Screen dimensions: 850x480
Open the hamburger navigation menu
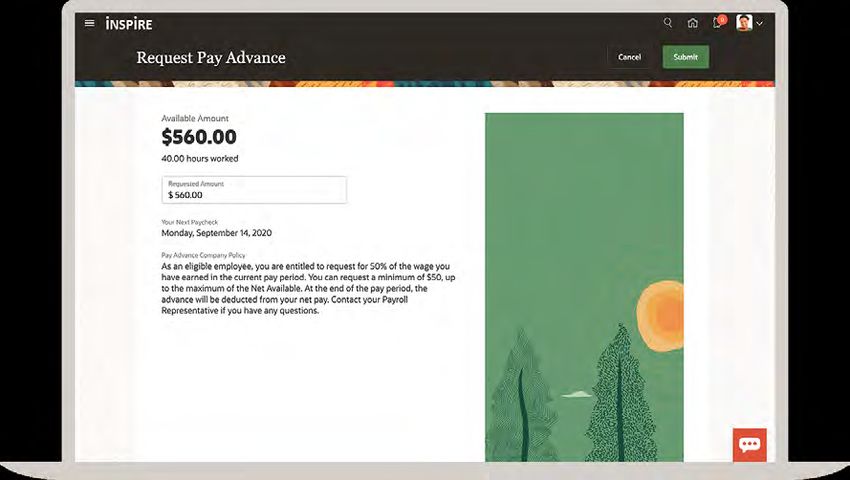coord(90,23)
